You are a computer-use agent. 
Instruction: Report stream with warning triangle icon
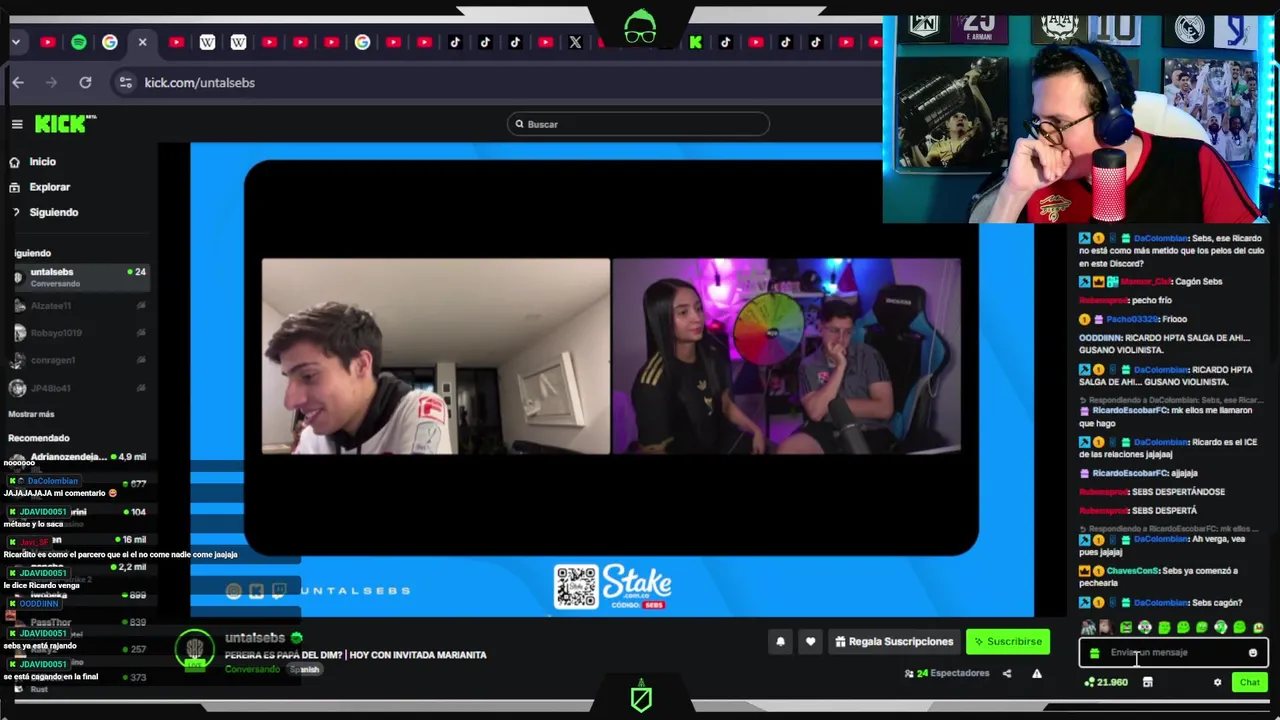(x=1037, y=674)
